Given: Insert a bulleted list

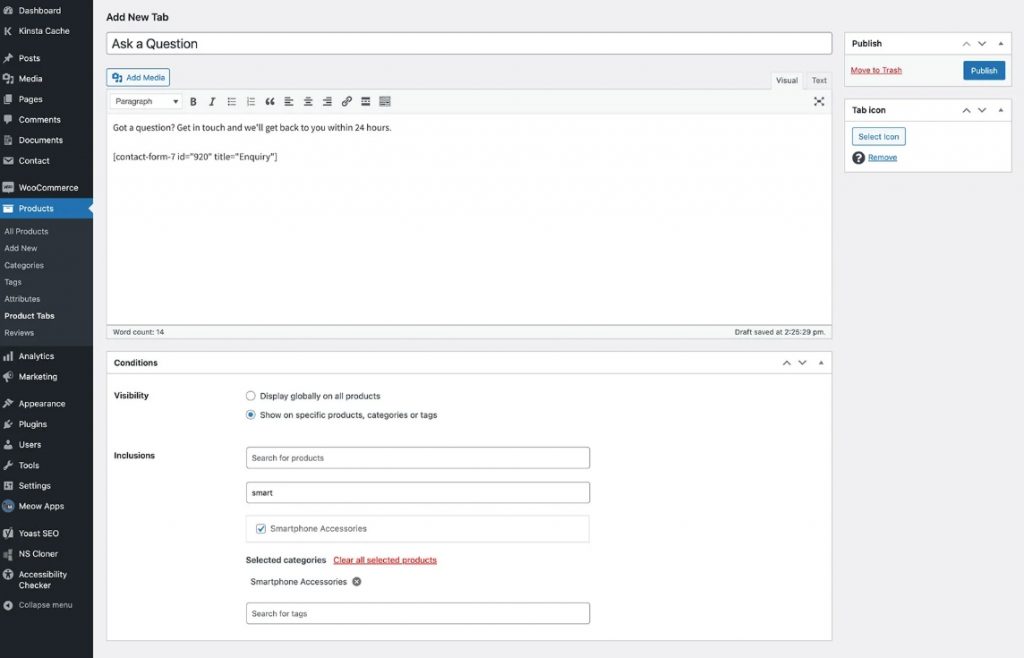Looking at the screenshot, I should (231, 102).
